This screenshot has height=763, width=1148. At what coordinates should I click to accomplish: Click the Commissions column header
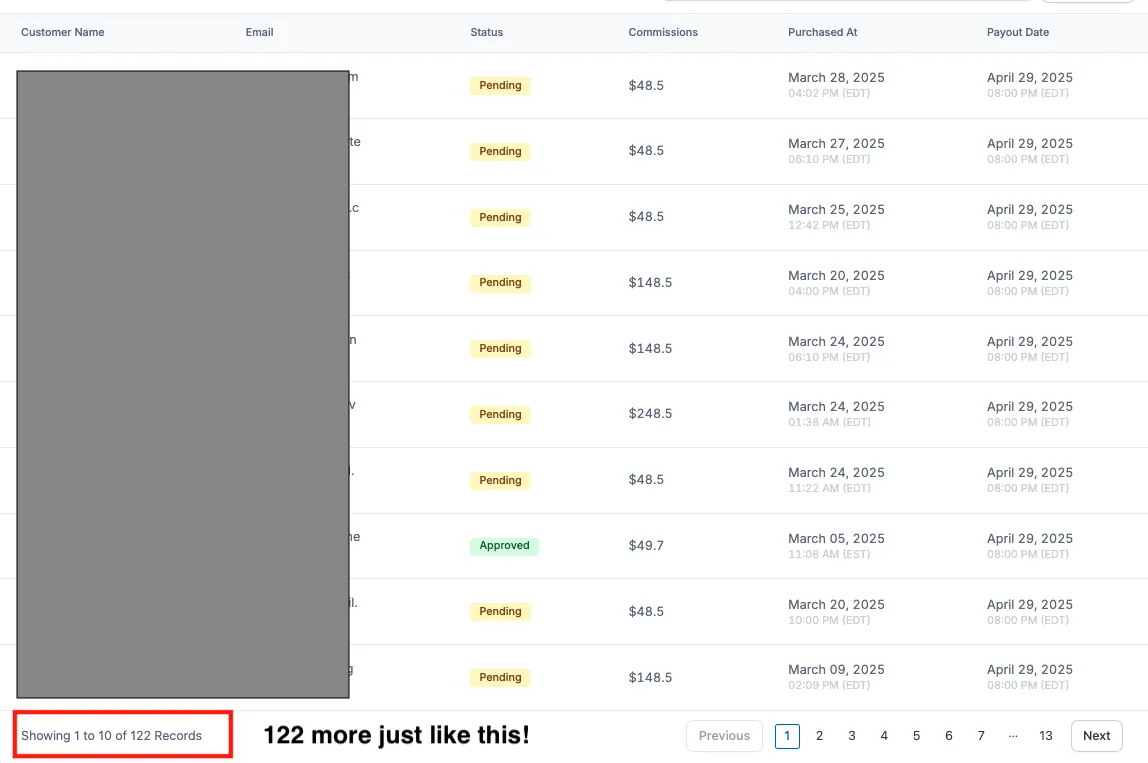(663, 32)
